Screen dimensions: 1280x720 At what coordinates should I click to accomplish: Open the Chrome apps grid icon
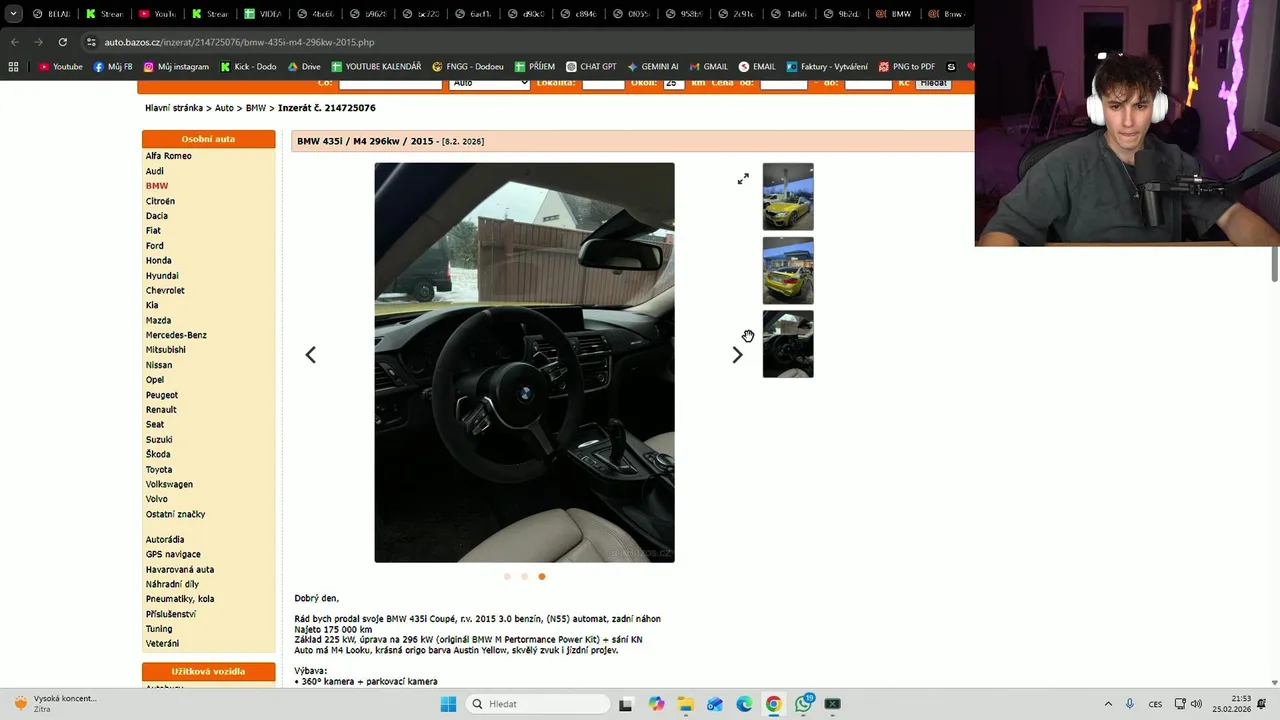[x=13, y=67]
